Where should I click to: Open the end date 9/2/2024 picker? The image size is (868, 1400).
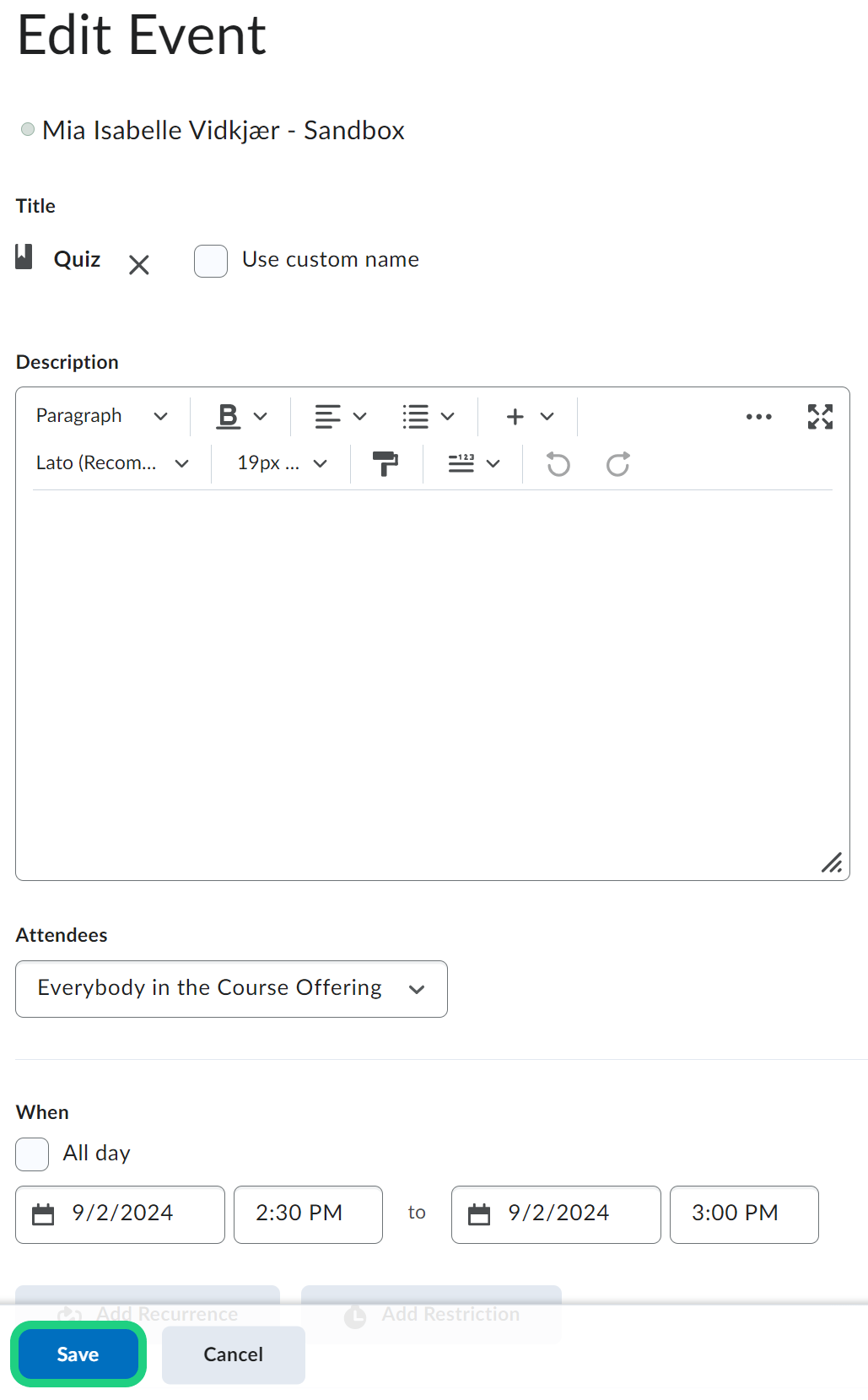pyautogui.click(x=556, y=1214)
